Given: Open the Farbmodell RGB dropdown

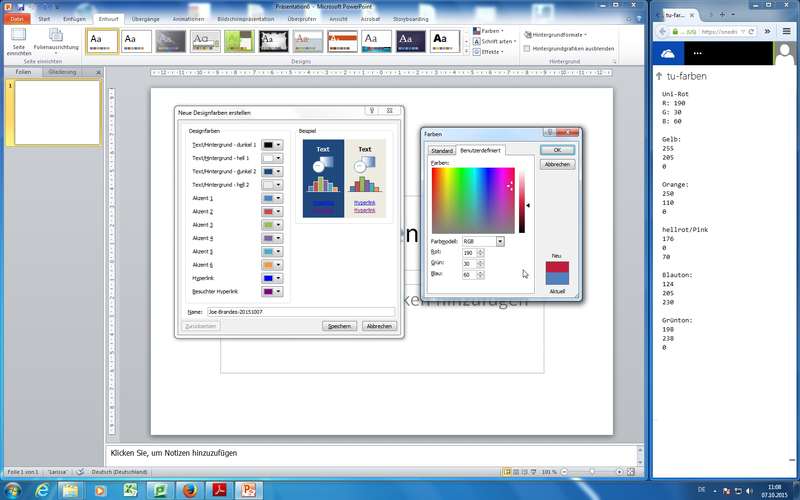Looking at the screenshot, I should pos(500,241).
